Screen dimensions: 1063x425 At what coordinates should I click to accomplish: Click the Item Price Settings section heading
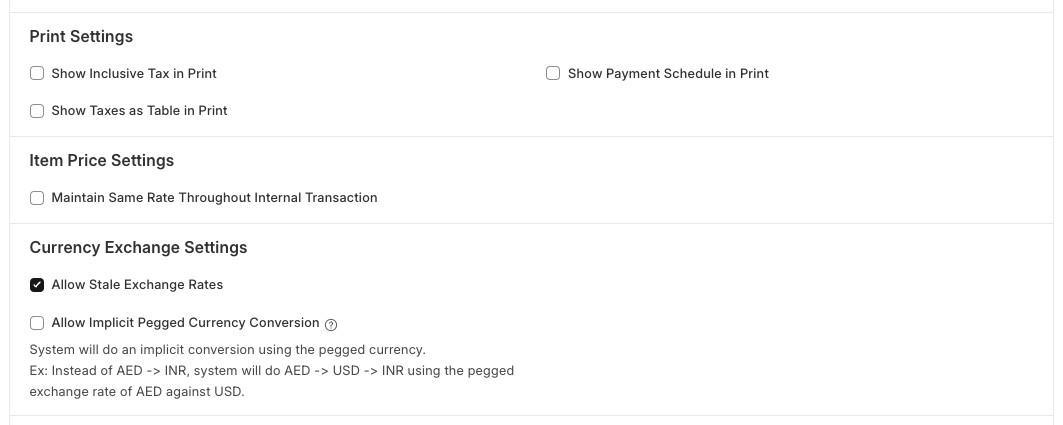[101, 160]
